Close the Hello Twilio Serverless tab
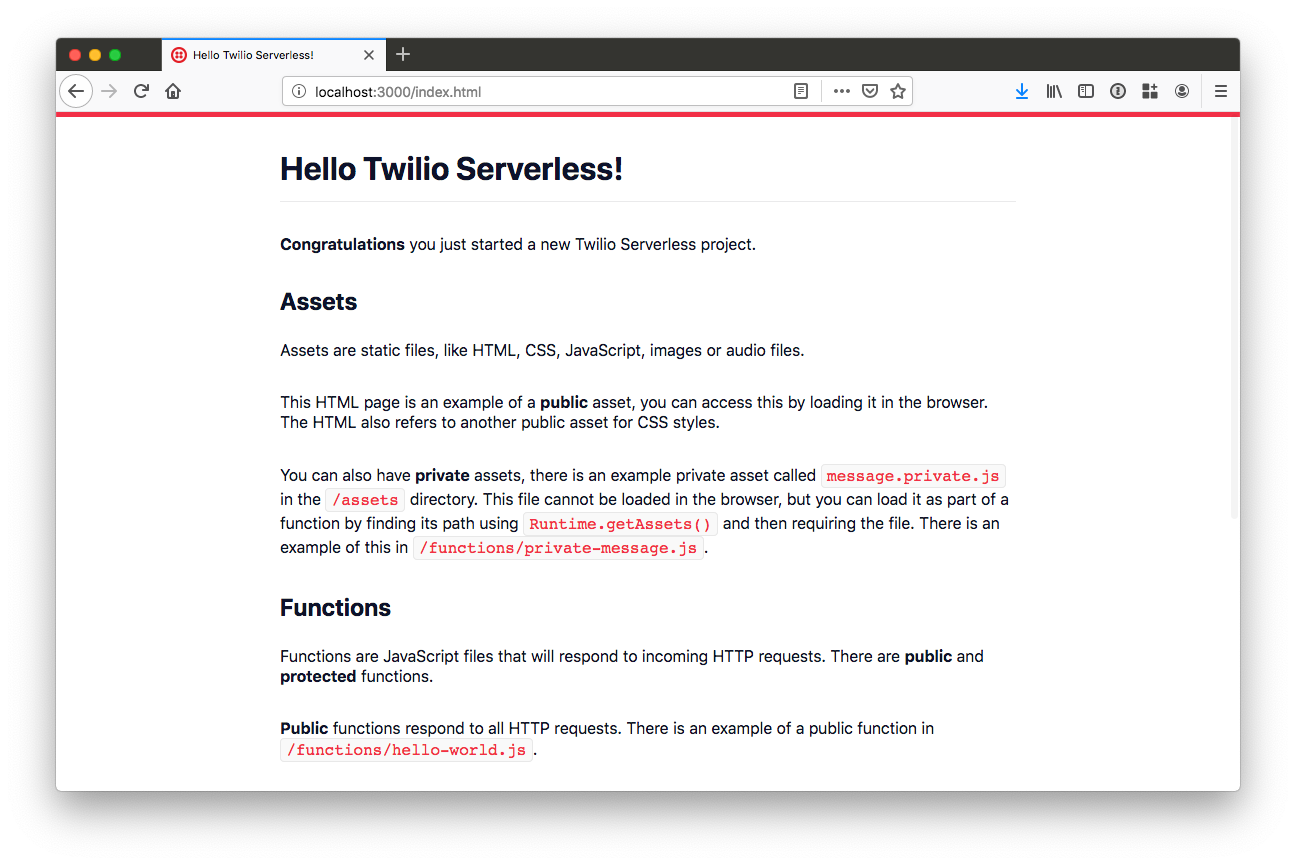Viewport: 1296px width, 865px height. [369, 55]
